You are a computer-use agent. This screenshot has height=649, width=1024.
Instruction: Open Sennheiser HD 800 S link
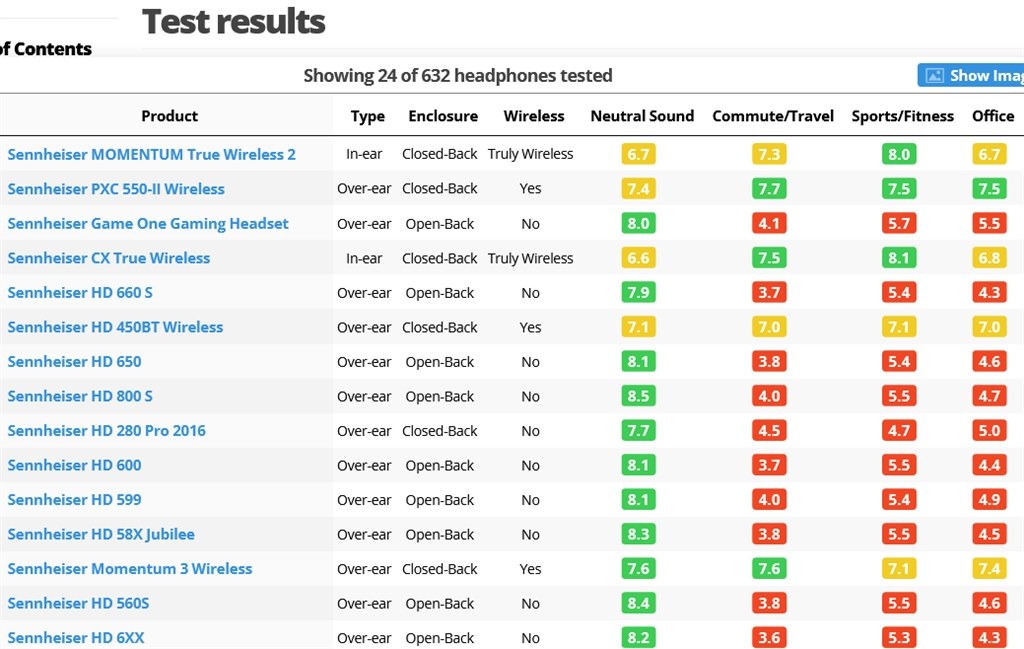[80, 396]
